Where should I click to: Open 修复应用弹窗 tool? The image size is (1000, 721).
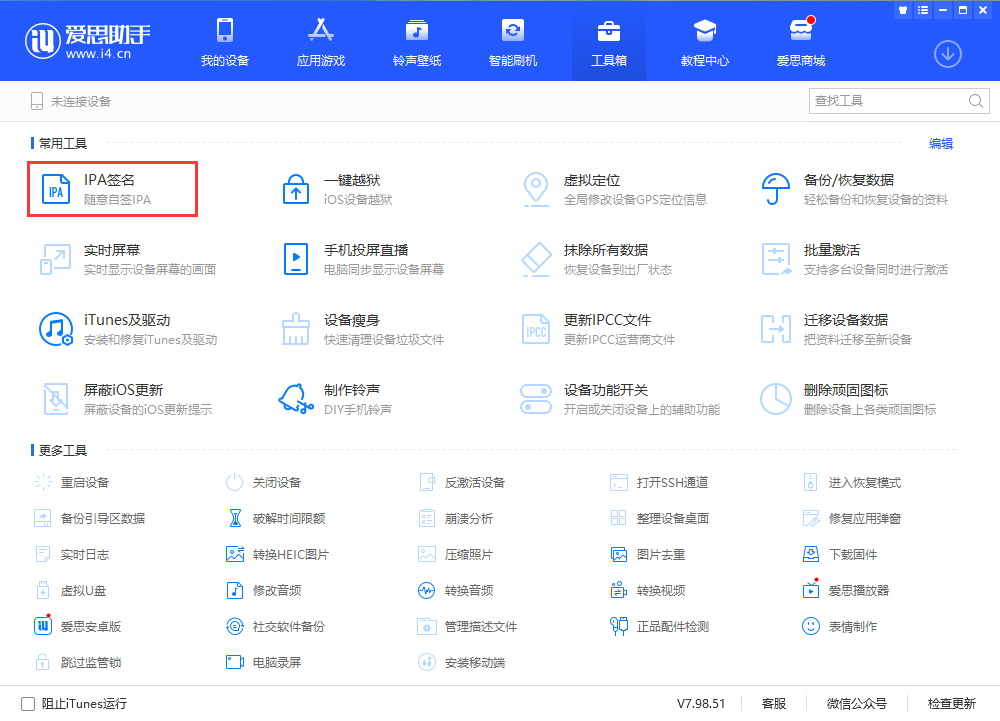(x=851, y=518)
